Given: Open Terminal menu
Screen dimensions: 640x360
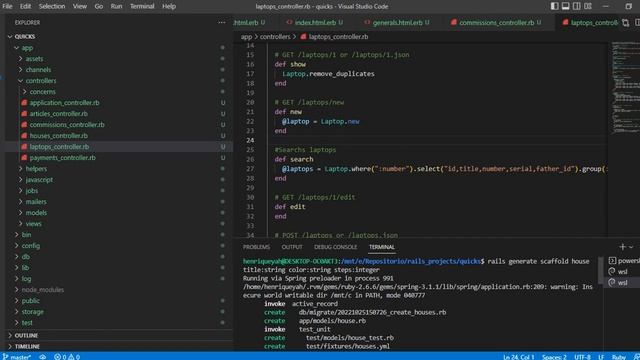Looking at the screenshot, I should (x=142, y=6).
